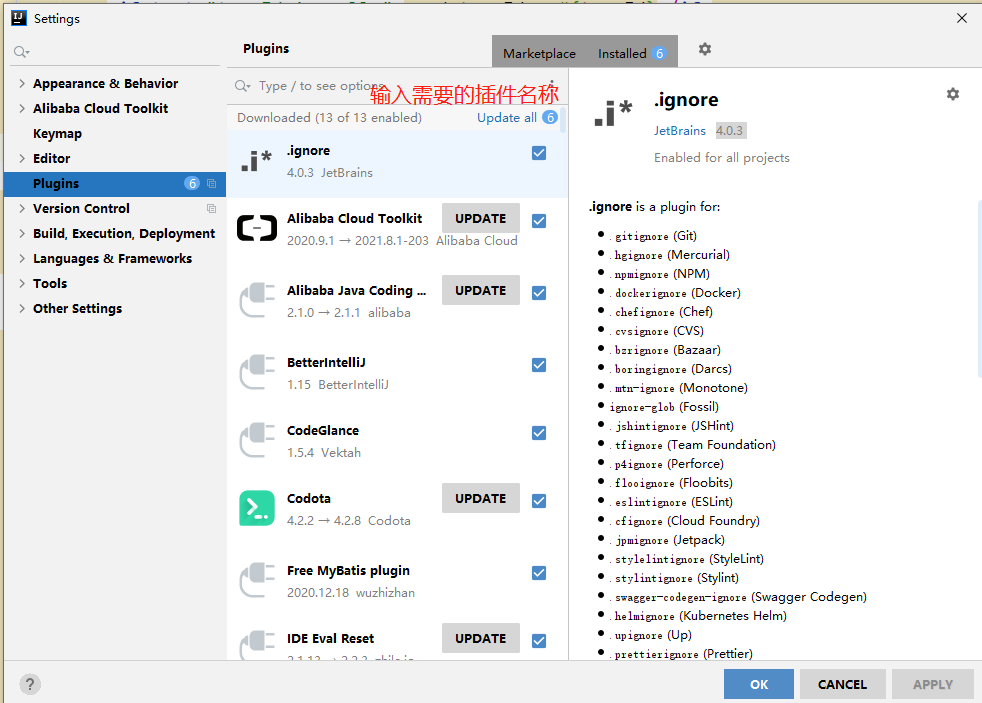Click the CANCEL button
Screen dimensions: 982x703
click(x=842, y=684)
